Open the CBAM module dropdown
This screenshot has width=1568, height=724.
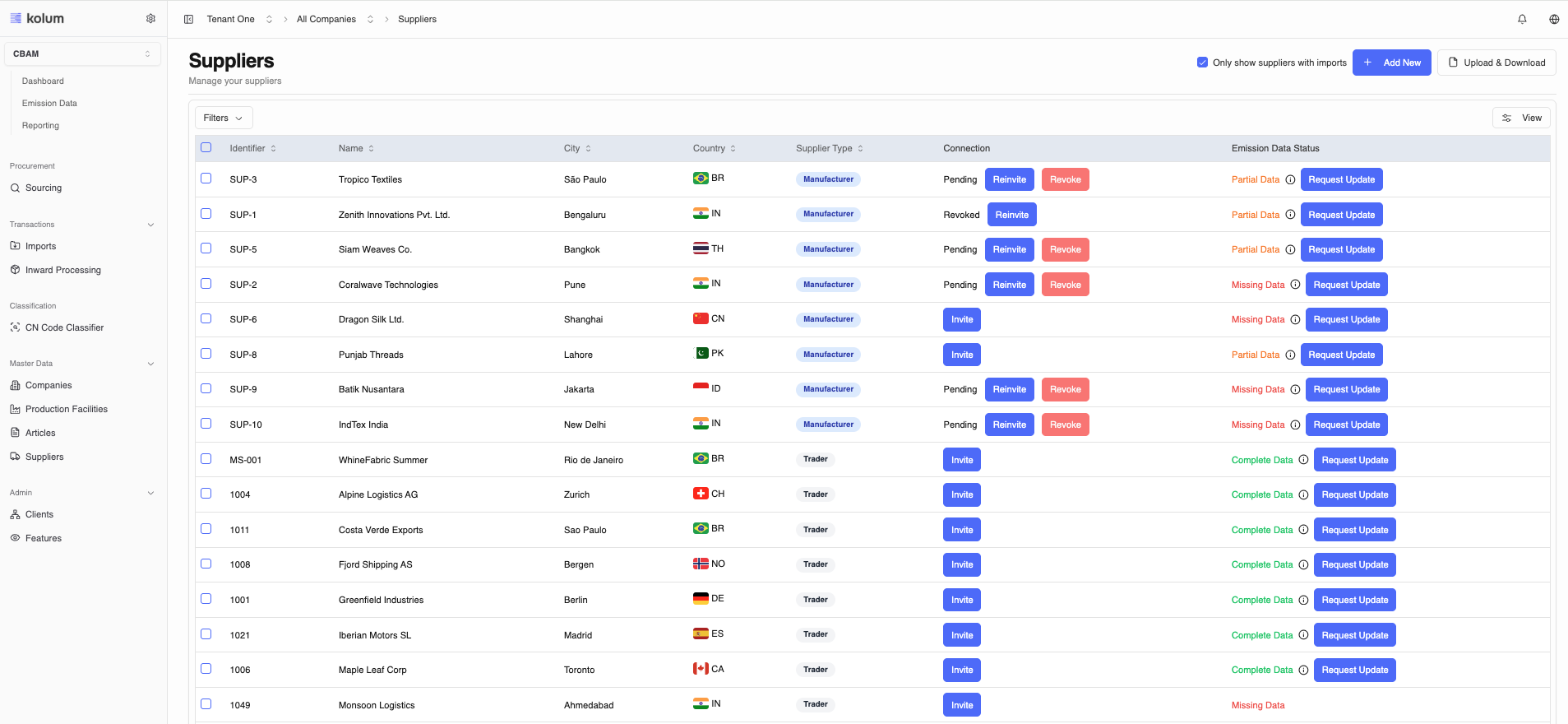[x=82, y=53]
